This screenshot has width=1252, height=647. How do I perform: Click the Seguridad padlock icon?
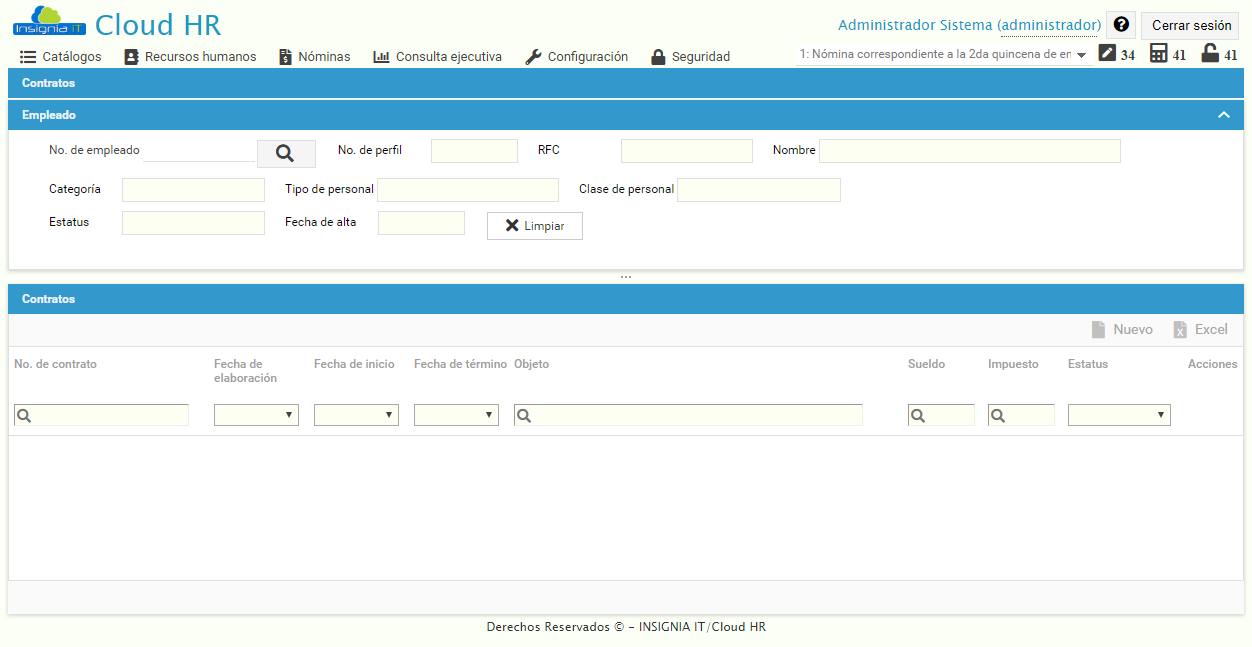pyautogui.click(x=658, y=56)
